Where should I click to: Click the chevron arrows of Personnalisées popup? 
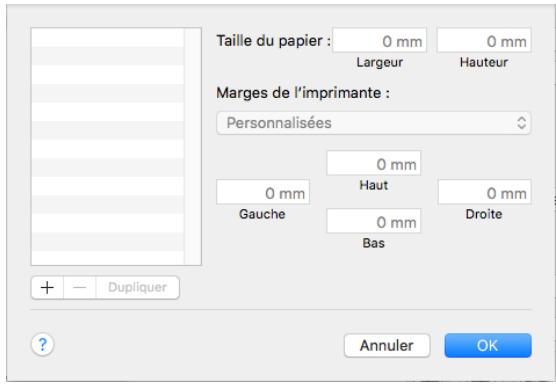tap(521, 123)
